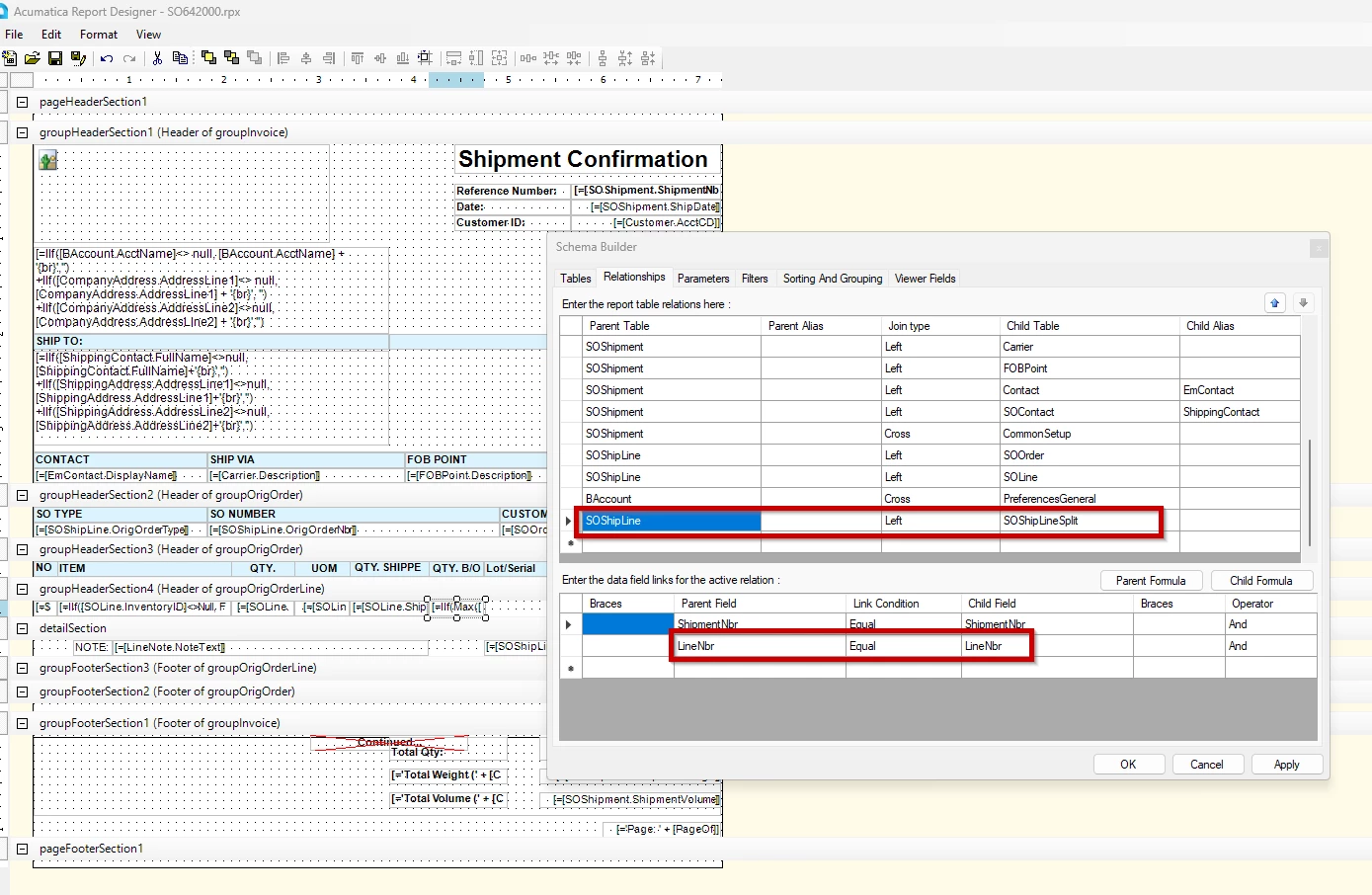This screenshot has width=1372, height=895.
Task: Make selected controls the same size
Action: tap(500, 58)
